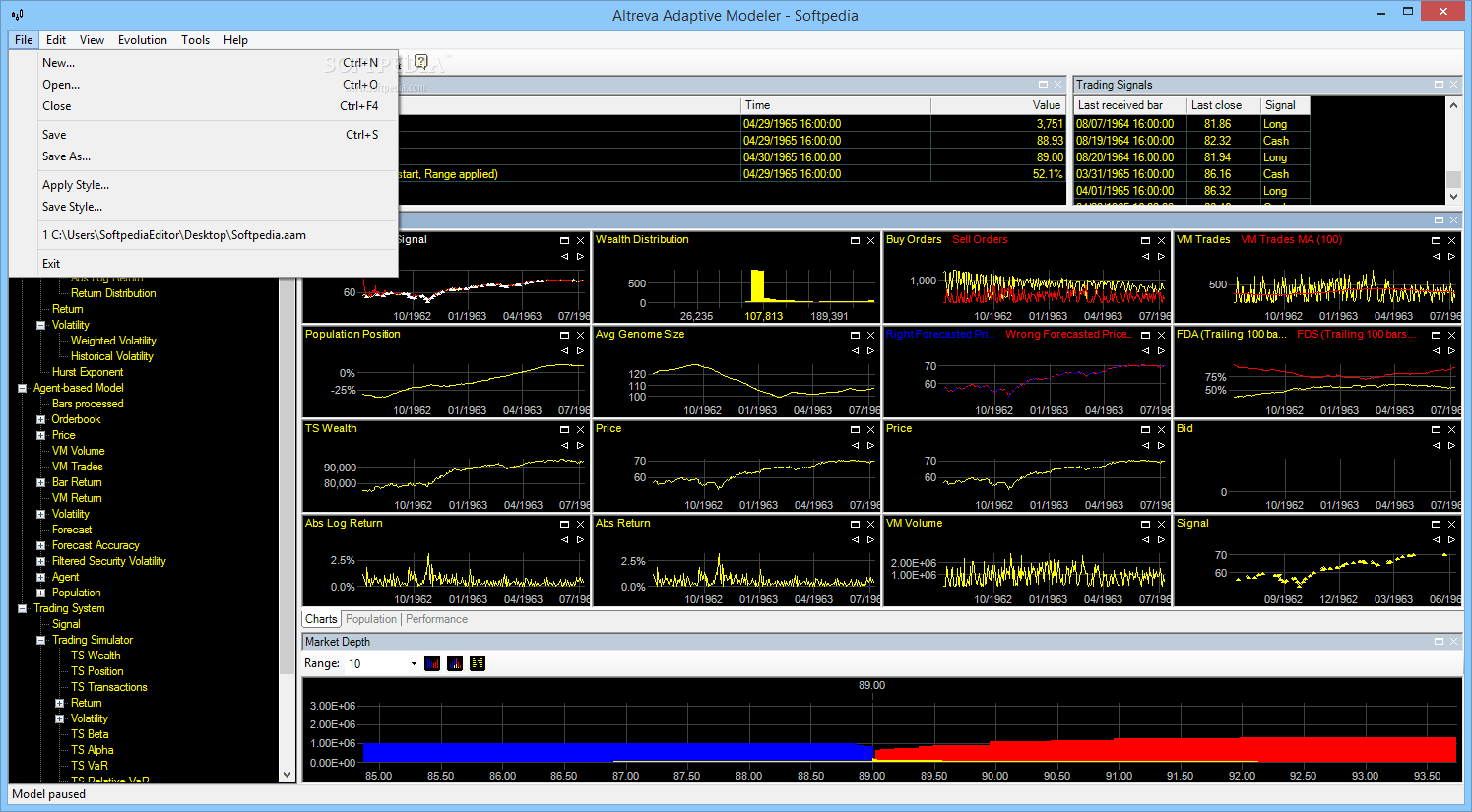Expand the Forecast Accuracy tree node

[40, 545]
